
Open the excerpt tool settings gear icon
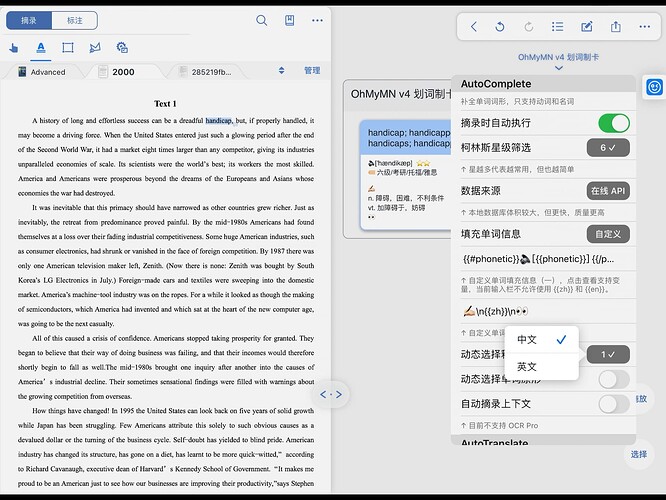[122, 48]
